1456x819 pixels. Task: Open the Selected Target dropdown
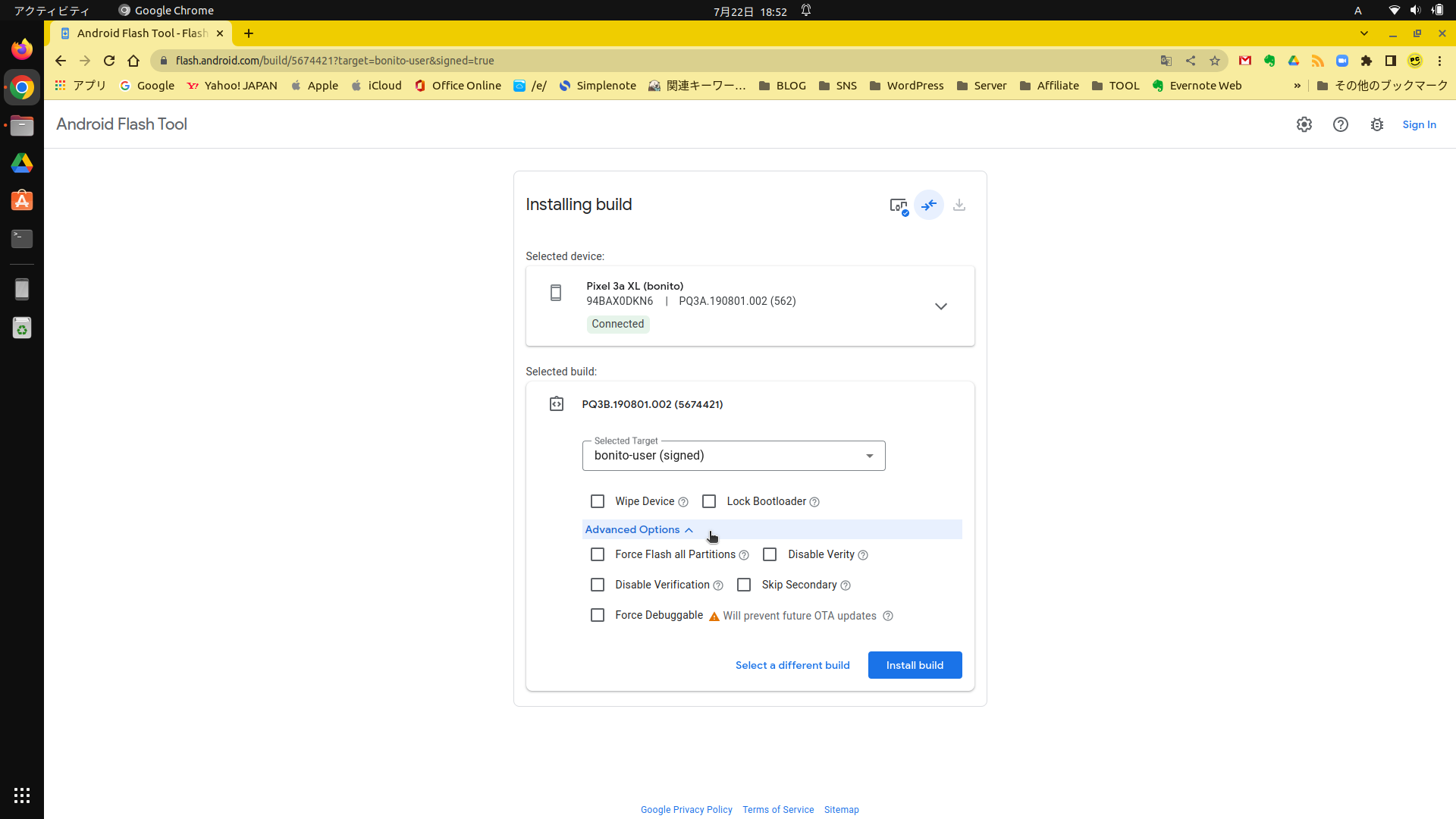pos(733,456)
